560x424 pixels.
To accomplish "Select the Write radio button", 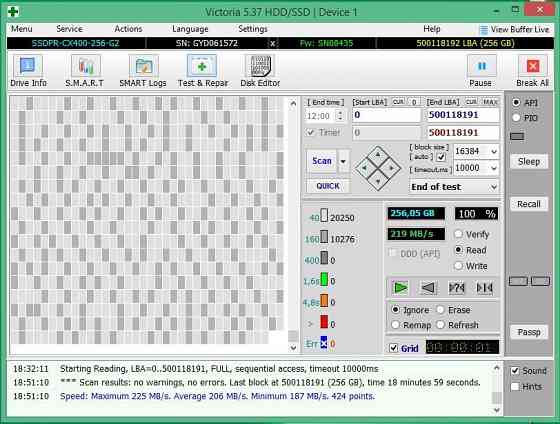I will click(459, 266).
